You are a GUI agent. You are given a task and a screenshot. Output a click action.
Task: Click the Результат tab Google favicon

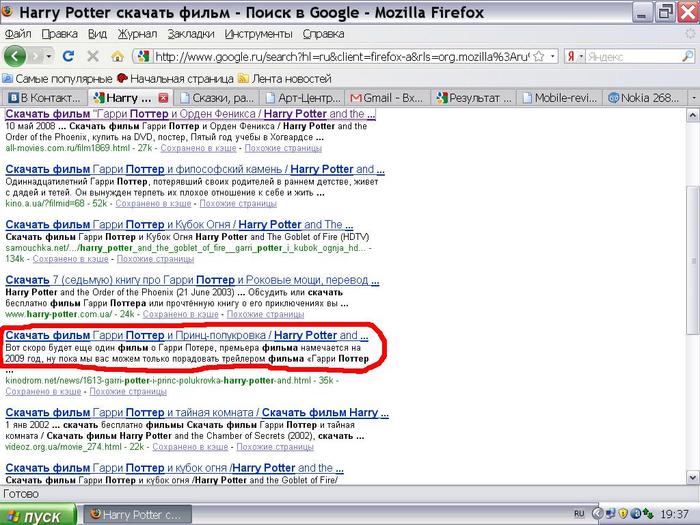coord(442,98)
